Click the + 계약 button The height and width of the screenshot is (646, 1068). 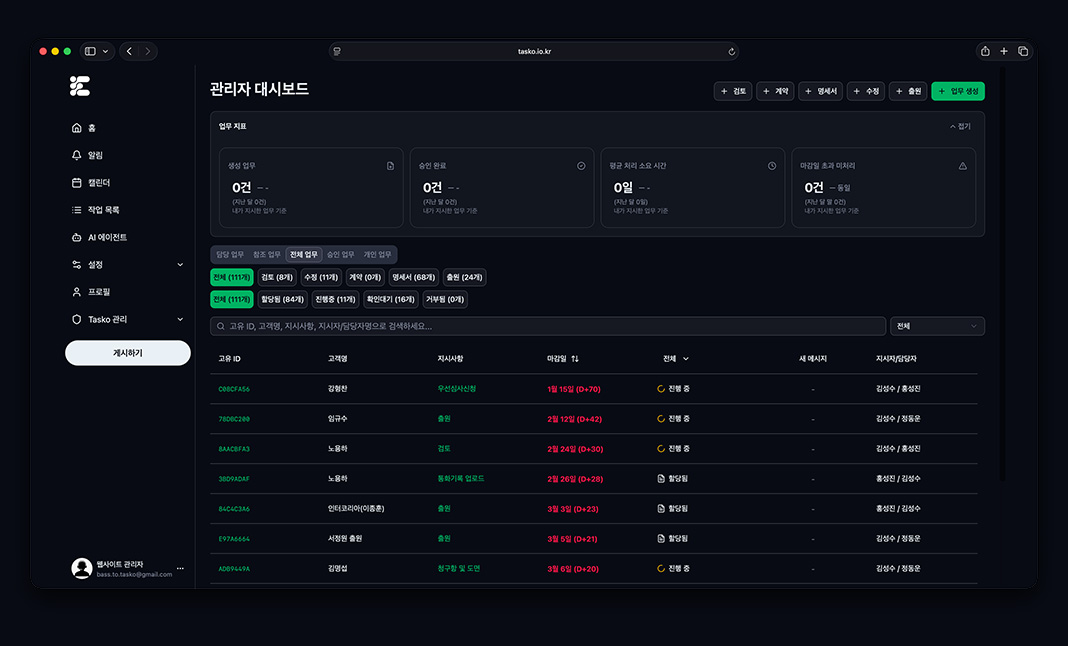(775, 91)
